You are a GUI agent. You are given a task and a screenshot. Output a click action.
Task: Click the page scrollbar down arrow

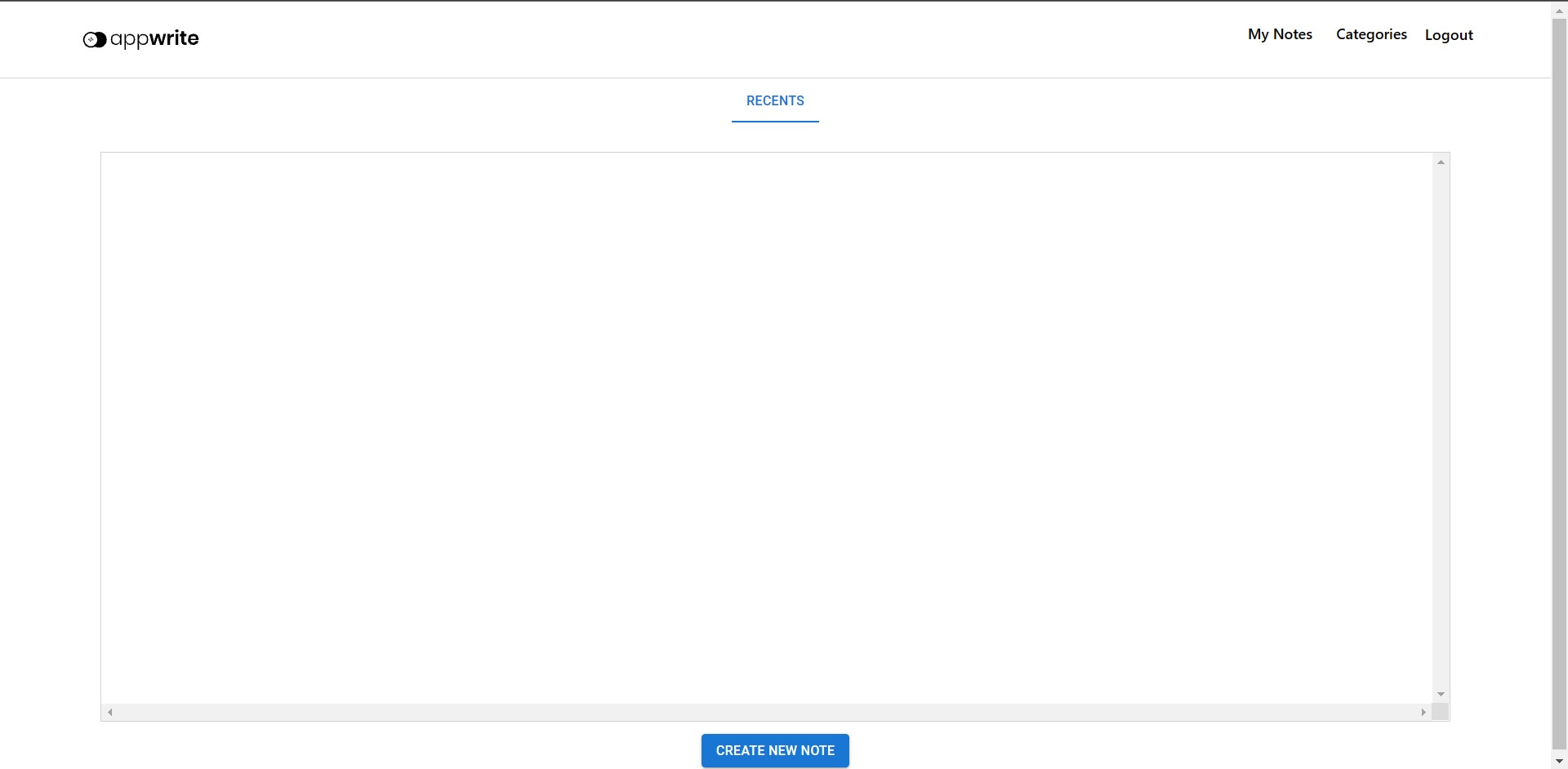[x=1559, y=761]
